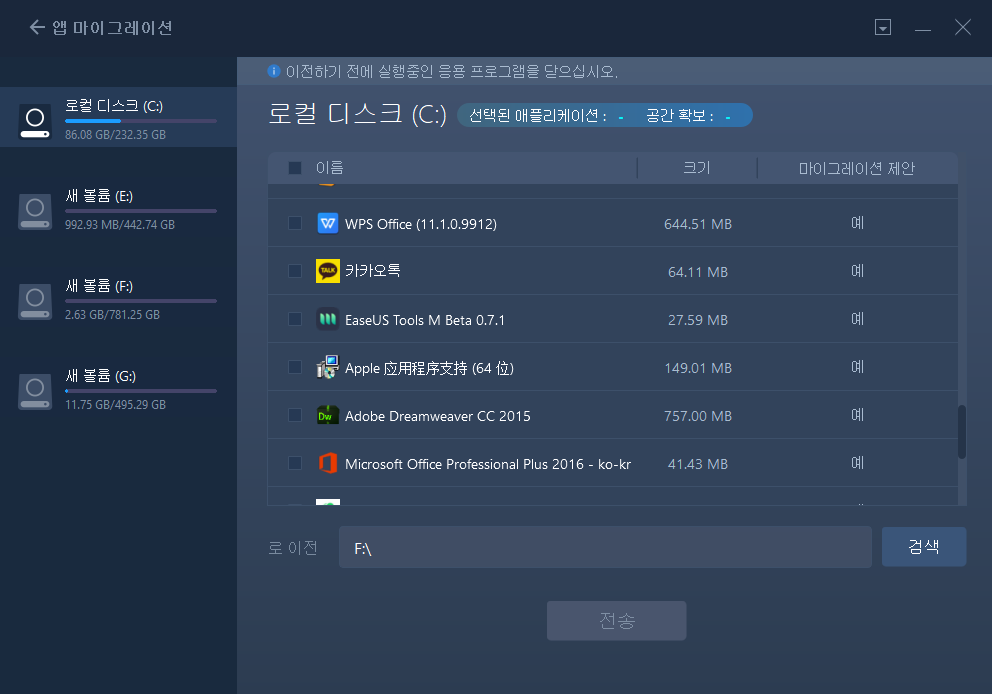
Task: Click the 로컬 디스크 (C:) usage bar
Action: coord(140,121)
